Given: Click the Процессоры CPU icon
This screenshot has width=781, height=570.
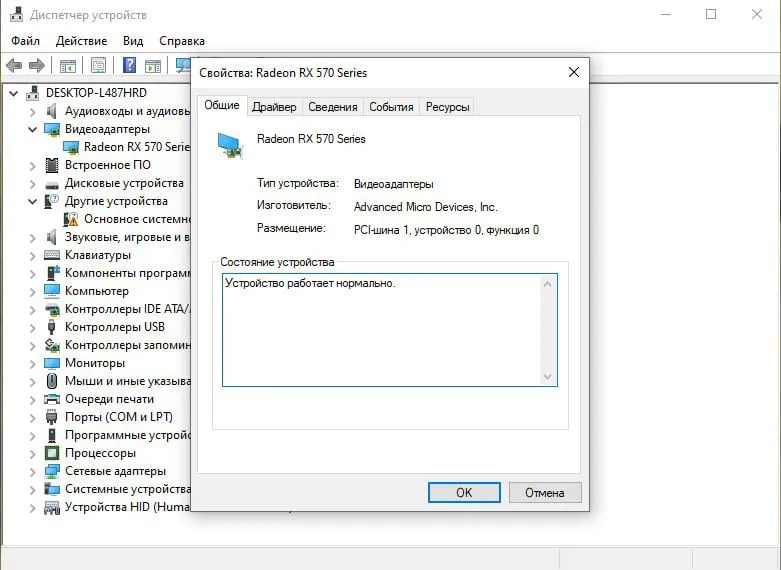Looking at the screenshot, I should [52, 453].
